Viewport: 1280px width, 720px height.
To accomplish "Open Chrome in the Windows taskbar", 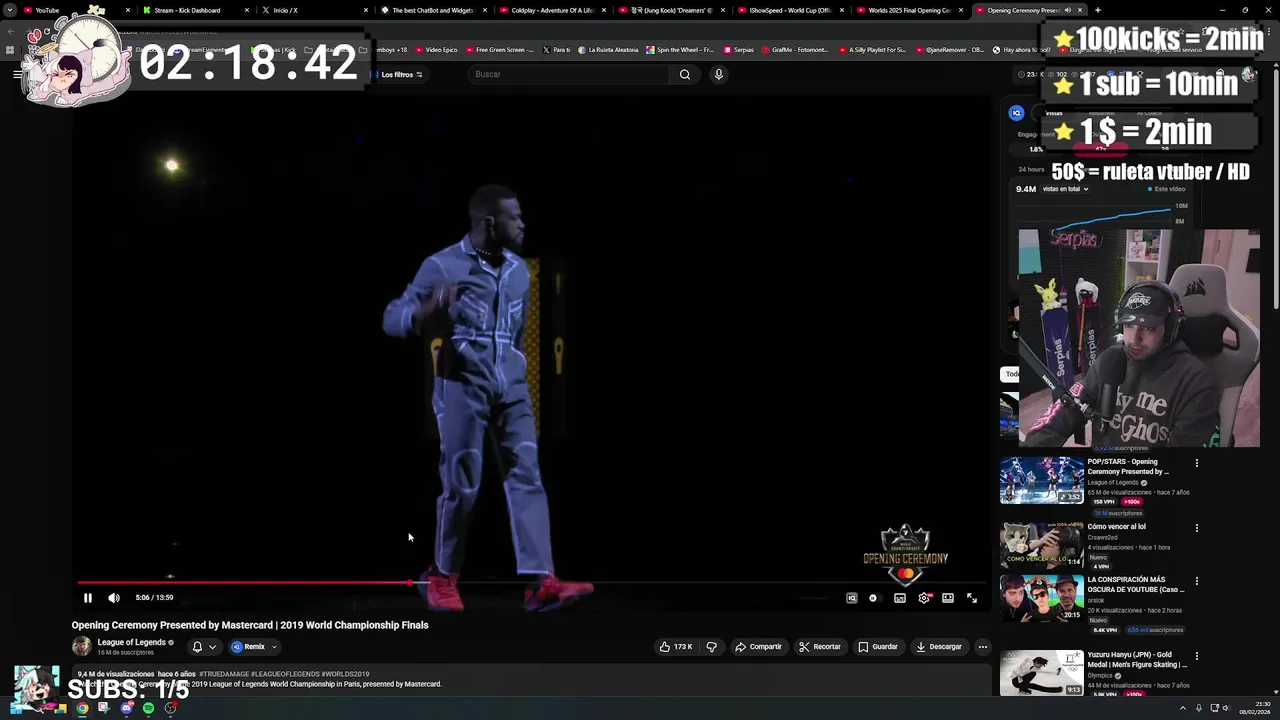I will click(82, 708).
